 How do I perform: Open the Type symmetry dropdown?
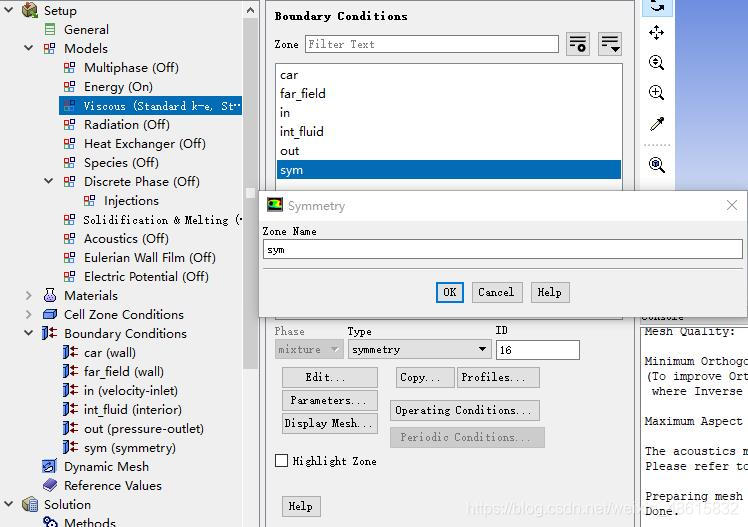pos(419,350)
